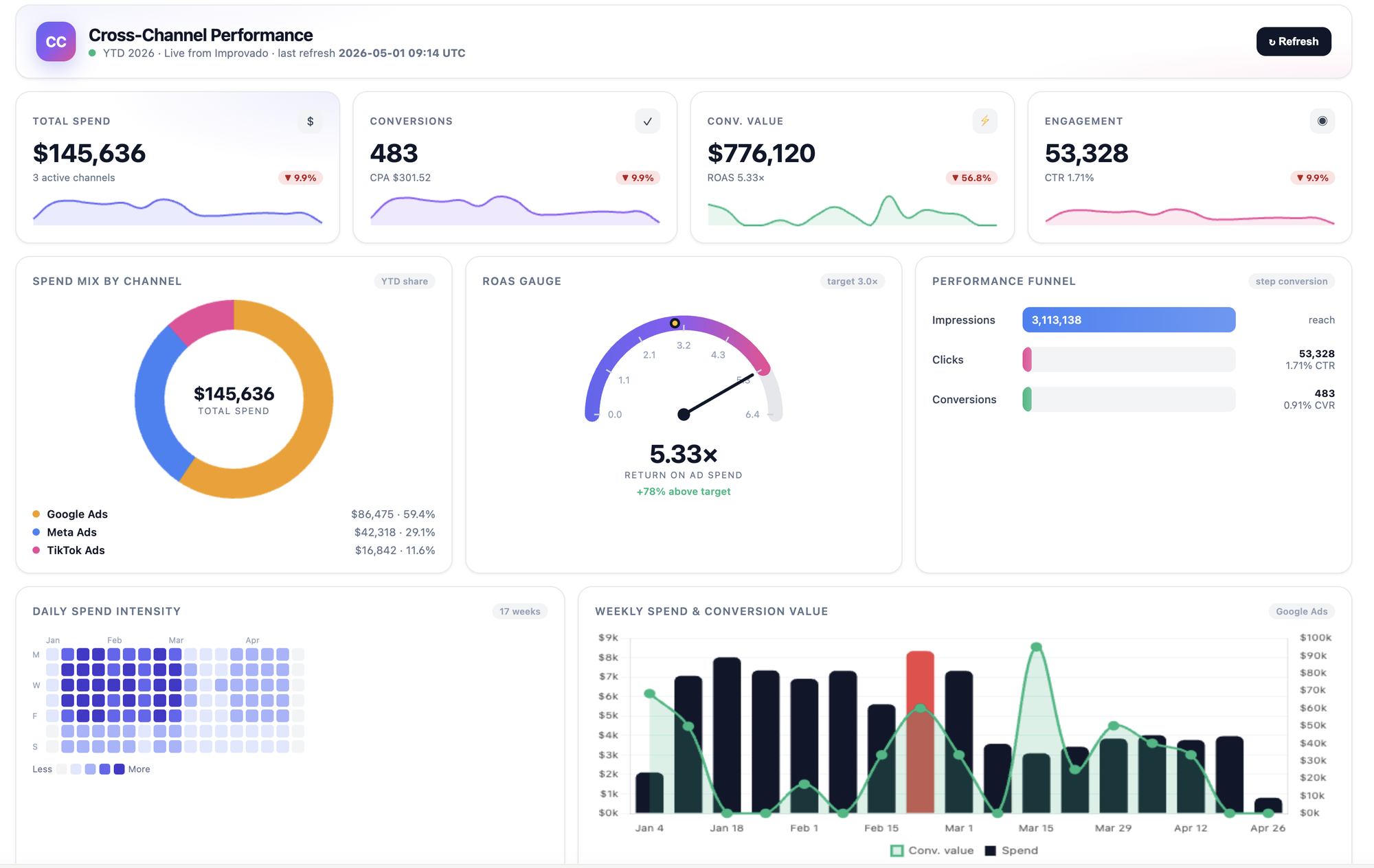Click the red highlighted spend bar
The image size is (1374, 868).
tap(920, 732)
